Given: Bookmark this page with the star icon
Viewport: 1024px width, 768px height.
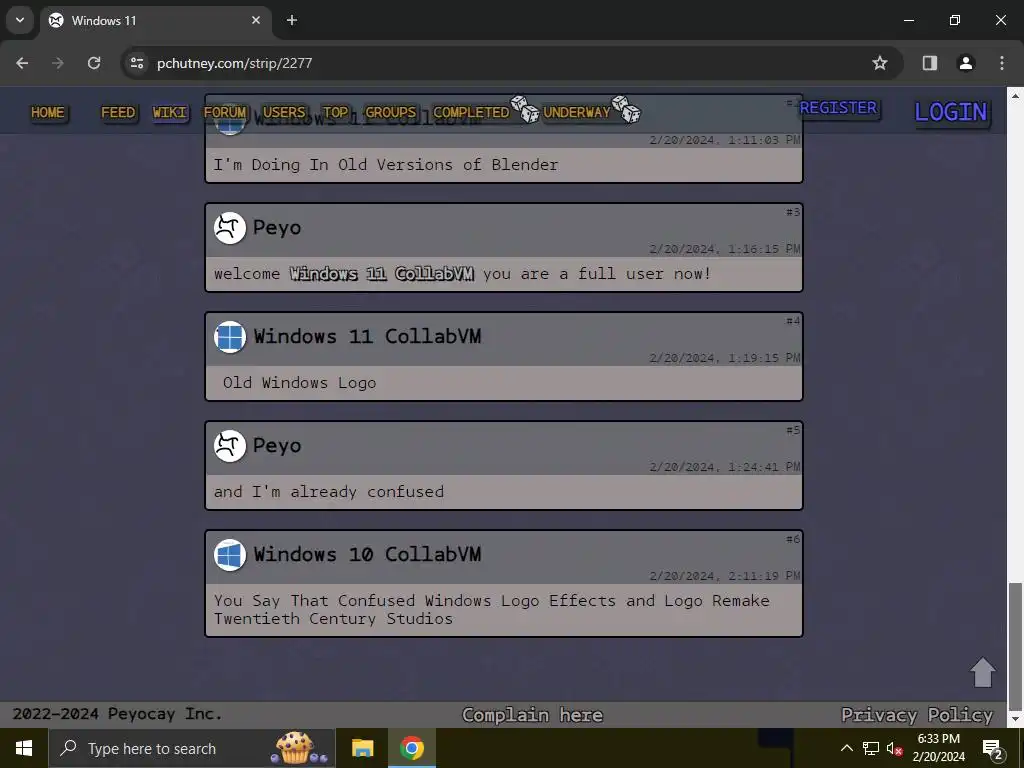Looking at the screenshot, I should click(880, 63).
